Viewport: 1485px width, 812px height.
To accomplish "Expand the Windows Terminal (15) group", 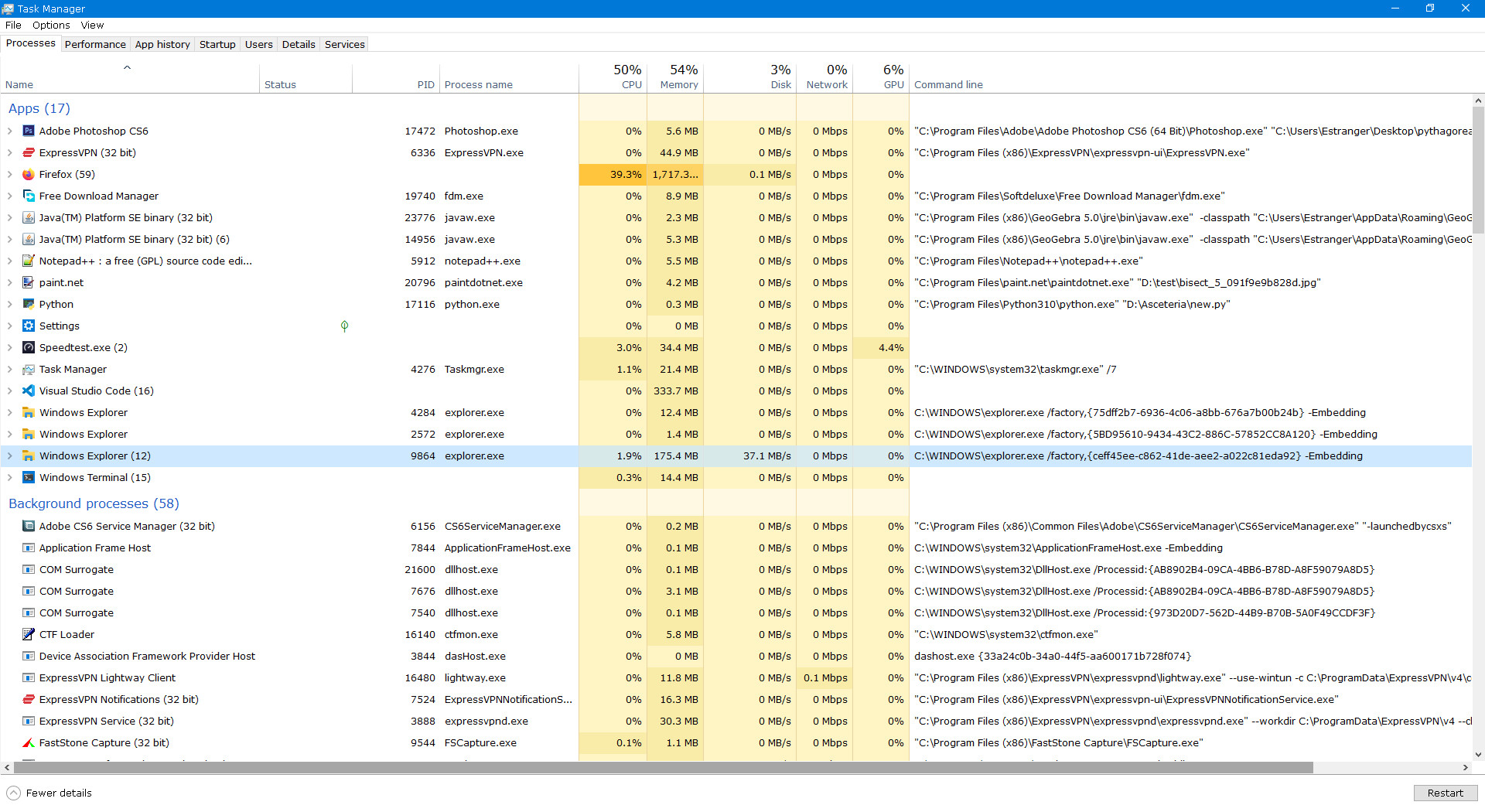I will [x=10, y=478].
